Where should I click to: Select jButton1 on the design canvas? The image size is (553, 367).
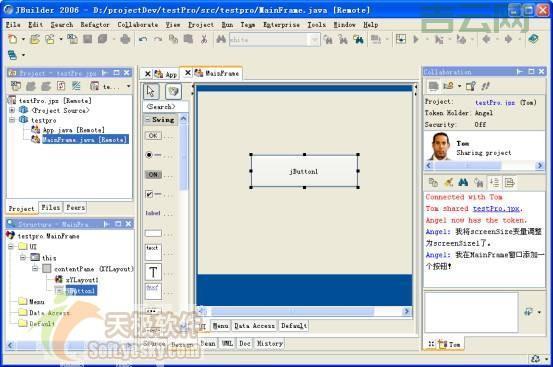click(x=304, y=171)
